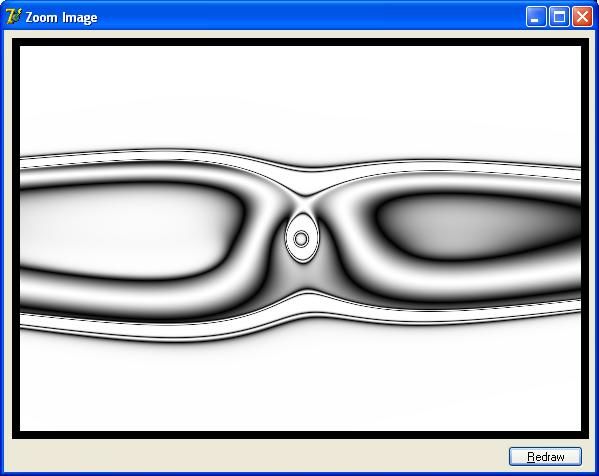Click the black canvas border top edge
This screenshot has width=599, height=476.
pyautogui.click(x=300, y=42)
